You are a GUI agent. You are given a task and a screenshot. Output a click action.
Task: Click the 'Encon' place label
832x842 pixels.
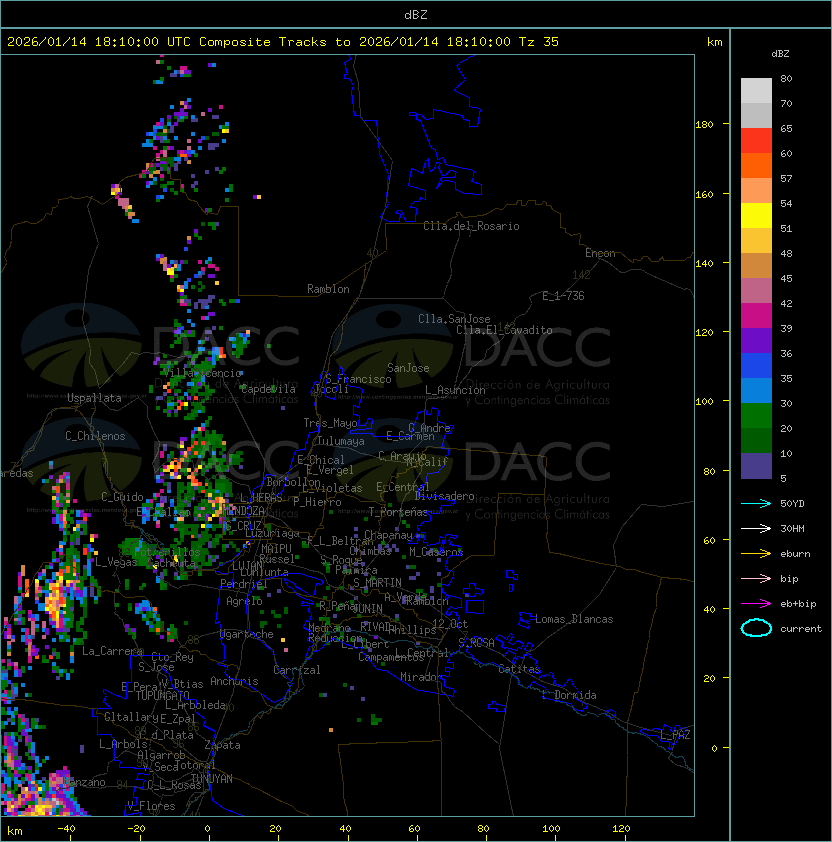(x=600, y=253)
